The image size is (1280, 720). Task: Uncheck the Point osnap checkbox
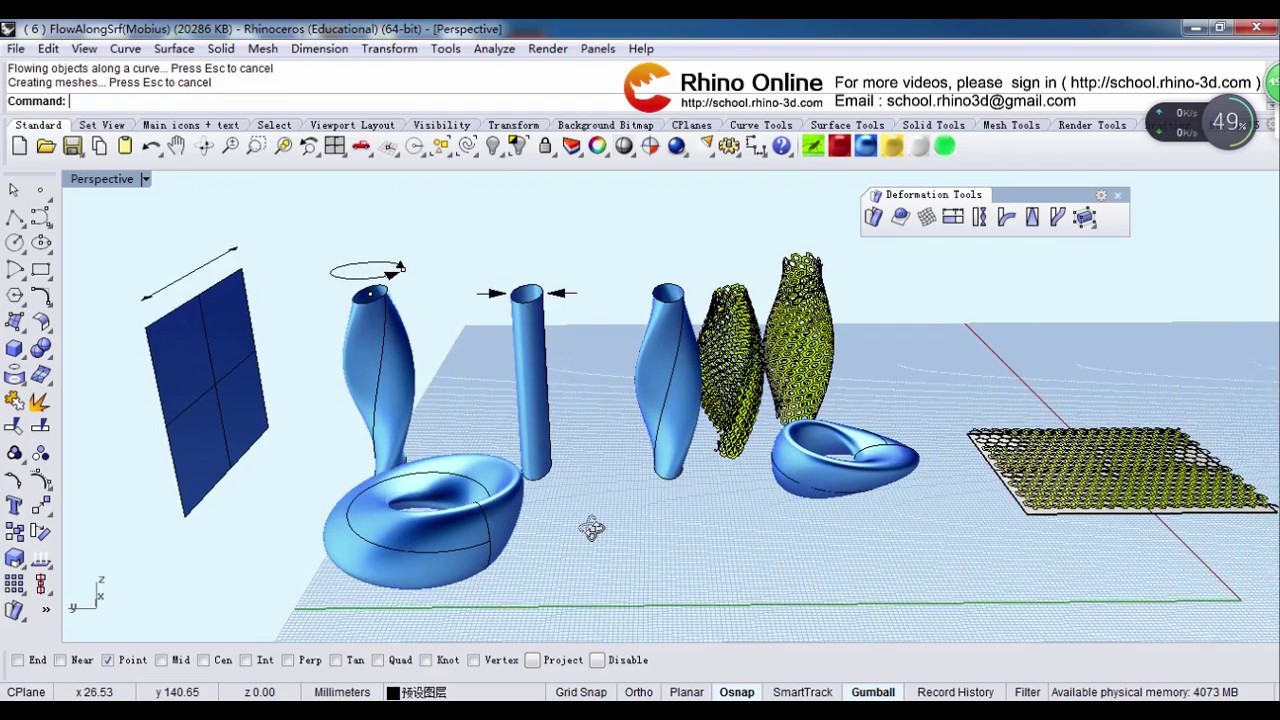[x=107, y=660]
